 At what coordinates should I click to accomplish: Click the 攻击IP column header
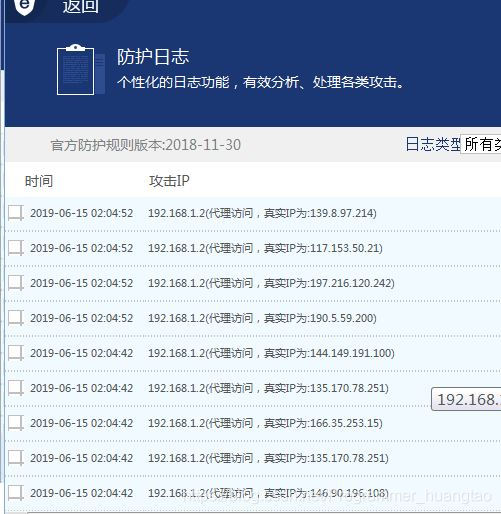click(169, 181)
